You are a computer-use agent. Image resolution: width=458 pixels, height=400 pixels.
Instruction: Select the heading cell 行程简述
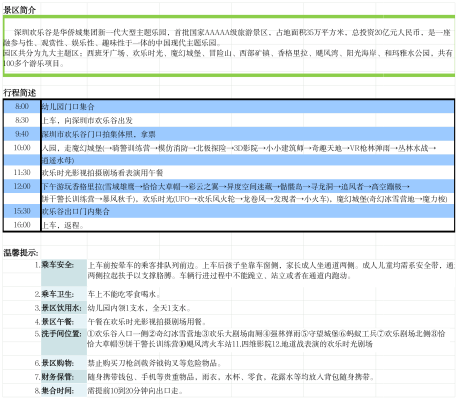tap(19, 93)
